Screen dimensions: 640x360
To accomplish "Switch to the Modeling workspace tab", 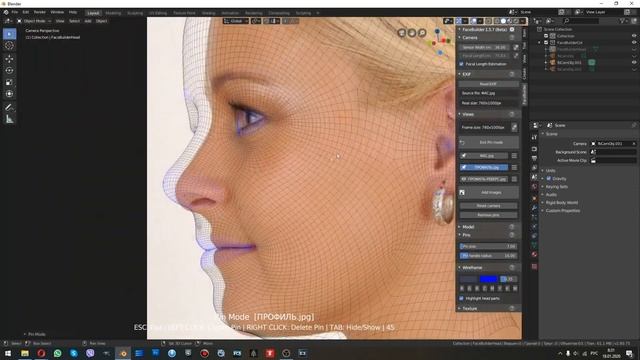I will [x=113, y=13].
